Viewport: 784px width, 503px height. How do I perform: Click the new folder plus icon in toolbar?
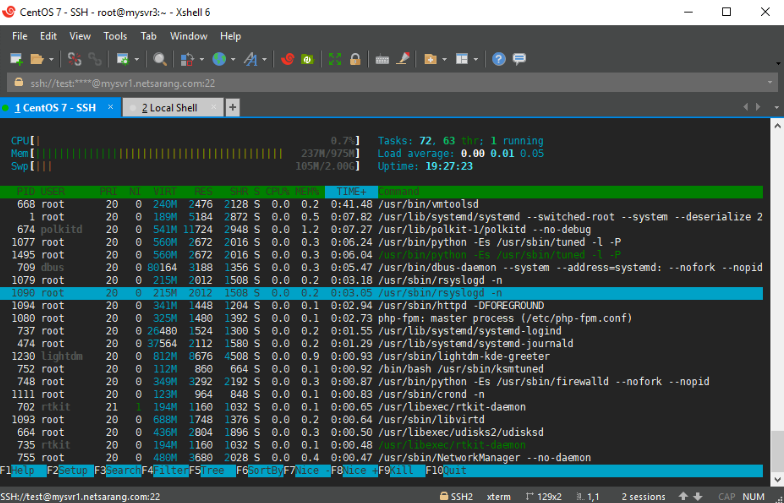(x=430, y=59)
